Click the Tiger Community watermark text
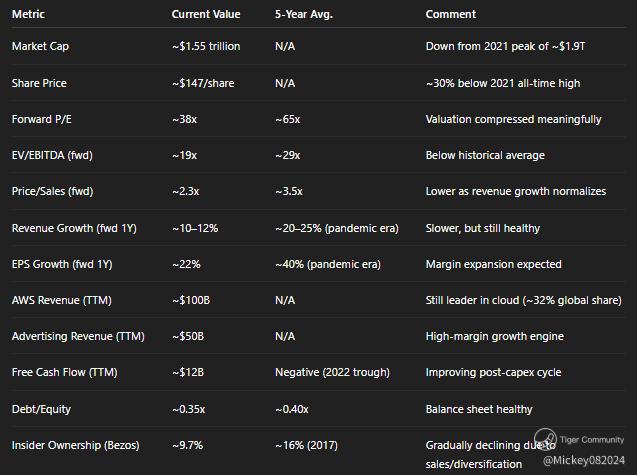The image size is (637, 475). (x=592, y=439)
